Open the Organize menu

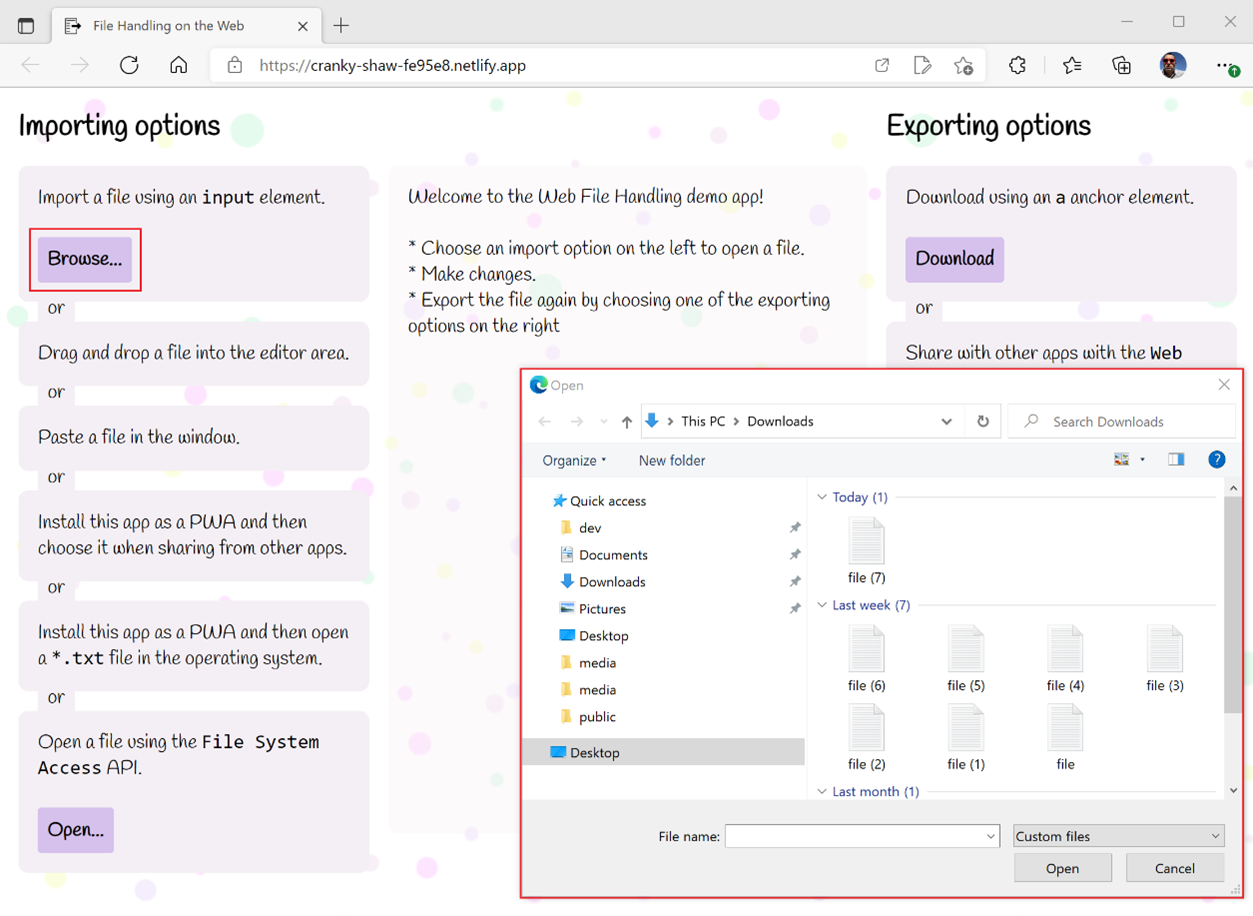pyautogui.click(x=574, y=460)
